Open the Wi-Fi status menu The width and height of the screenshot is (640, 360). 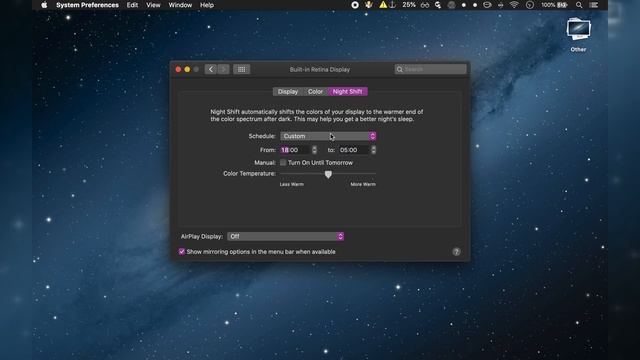[x=514, y=5]
